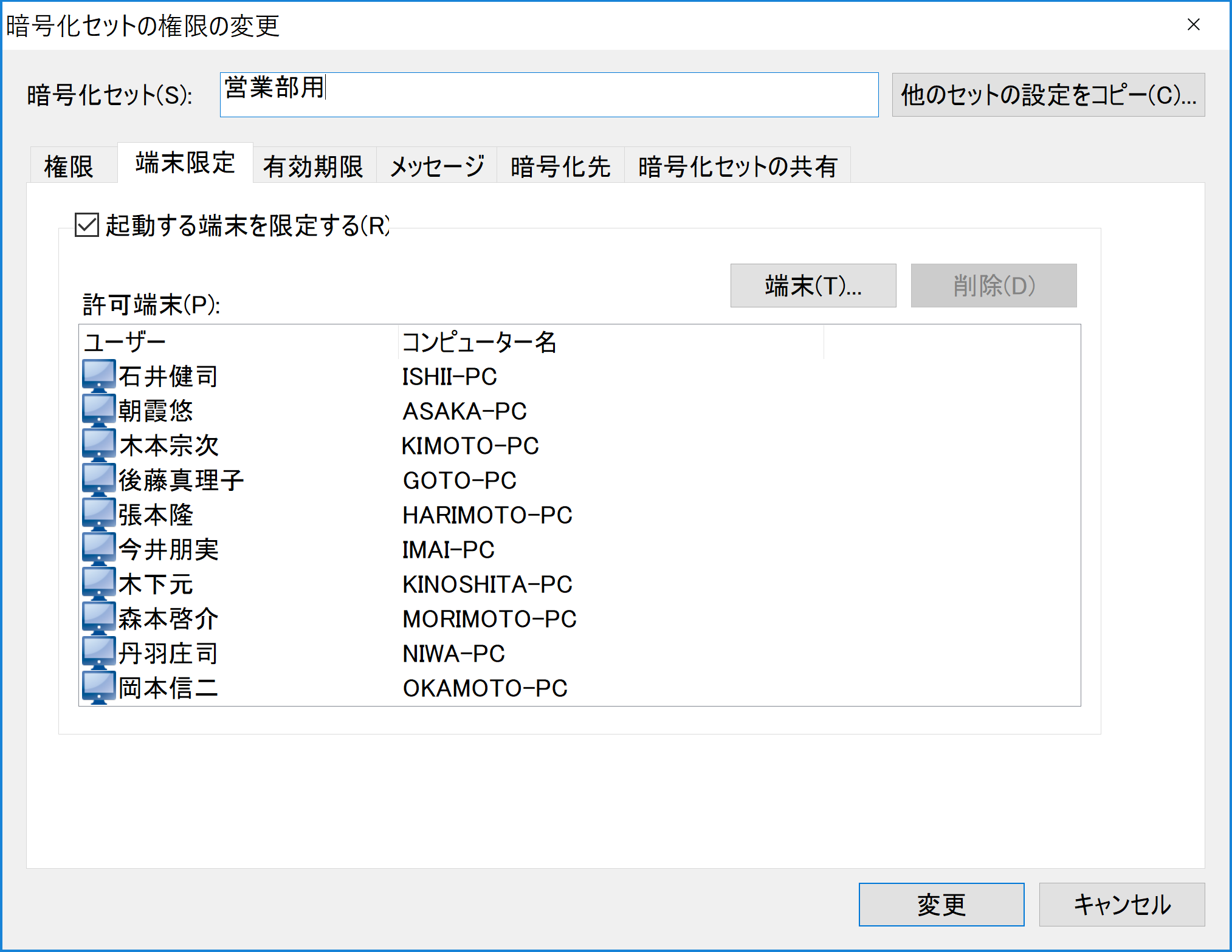Select the NIWA-PC row entry
1232x952 pixels.
pyautogui.click(x=453, y=653)
